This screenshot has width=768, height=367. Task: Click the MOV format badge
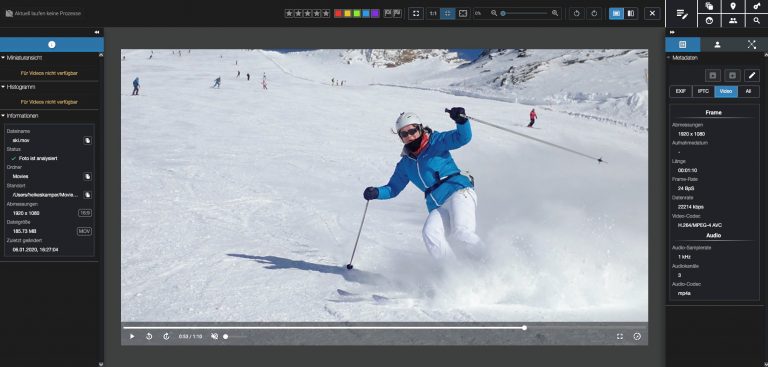pos(84,231)
